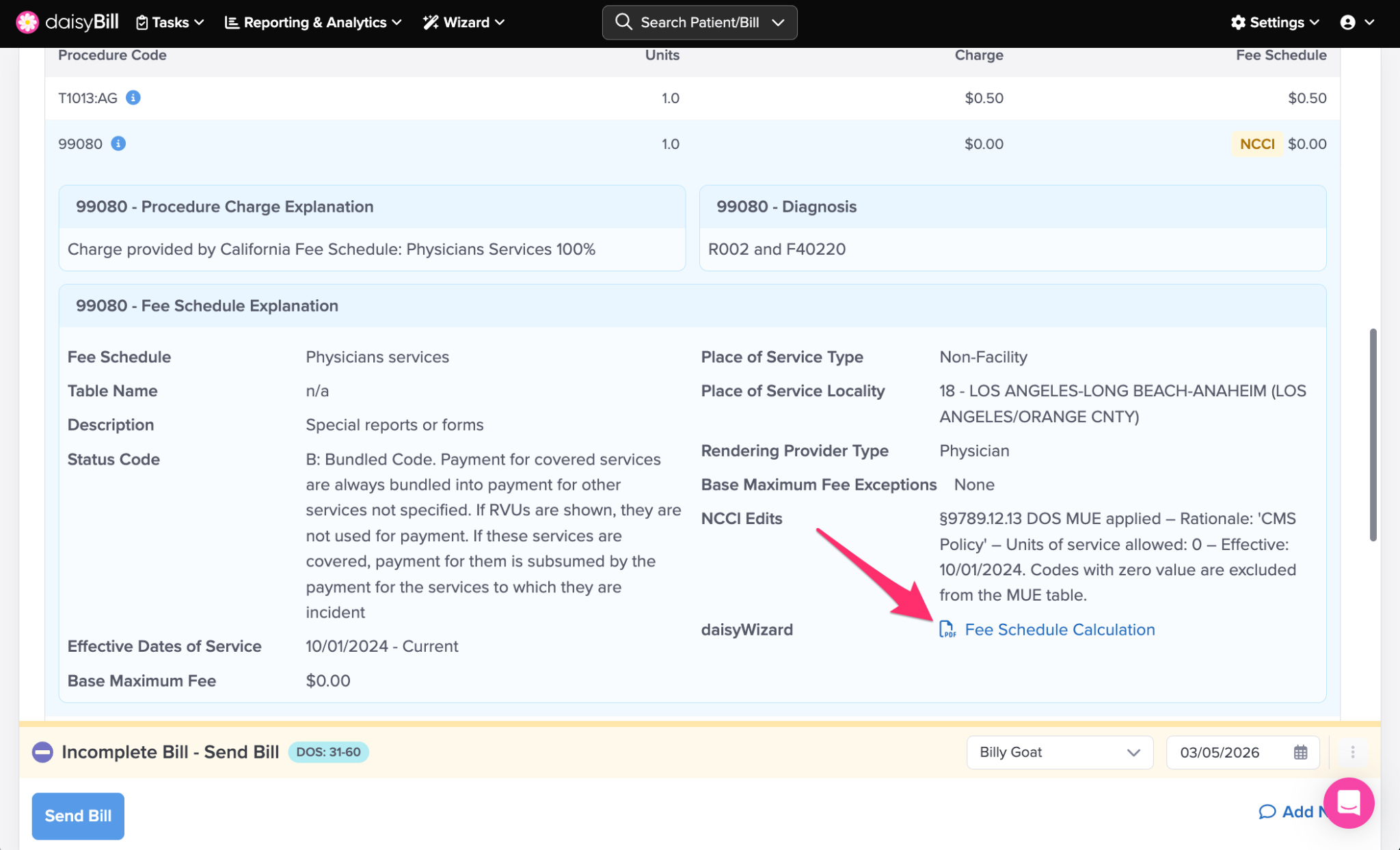Click the daisyBill flower logo

(27, 23)
